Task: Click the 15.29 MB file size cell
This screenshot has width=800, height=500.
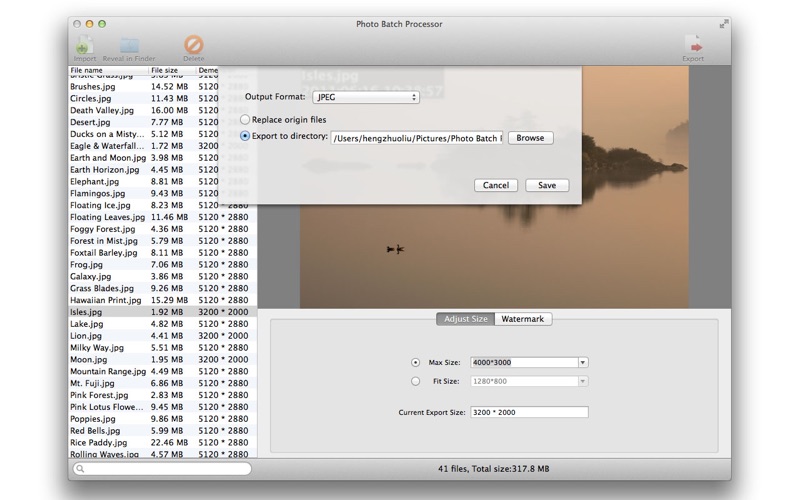Action: 169,300
